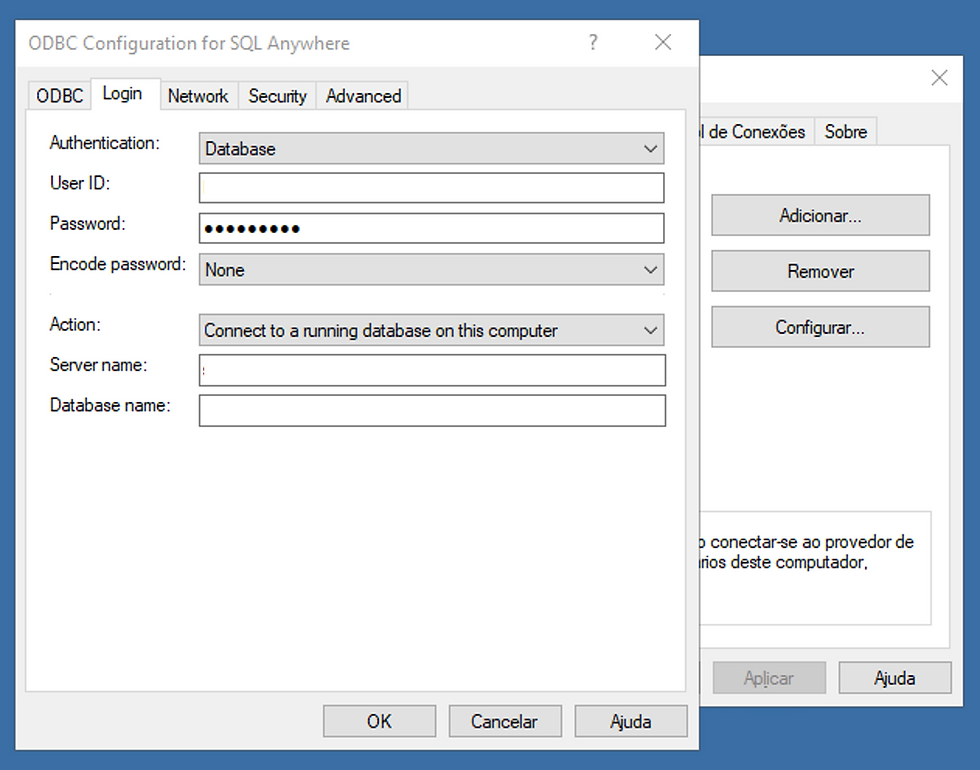
Task: Click the Database name text box
Action: [x=432, y=411]
